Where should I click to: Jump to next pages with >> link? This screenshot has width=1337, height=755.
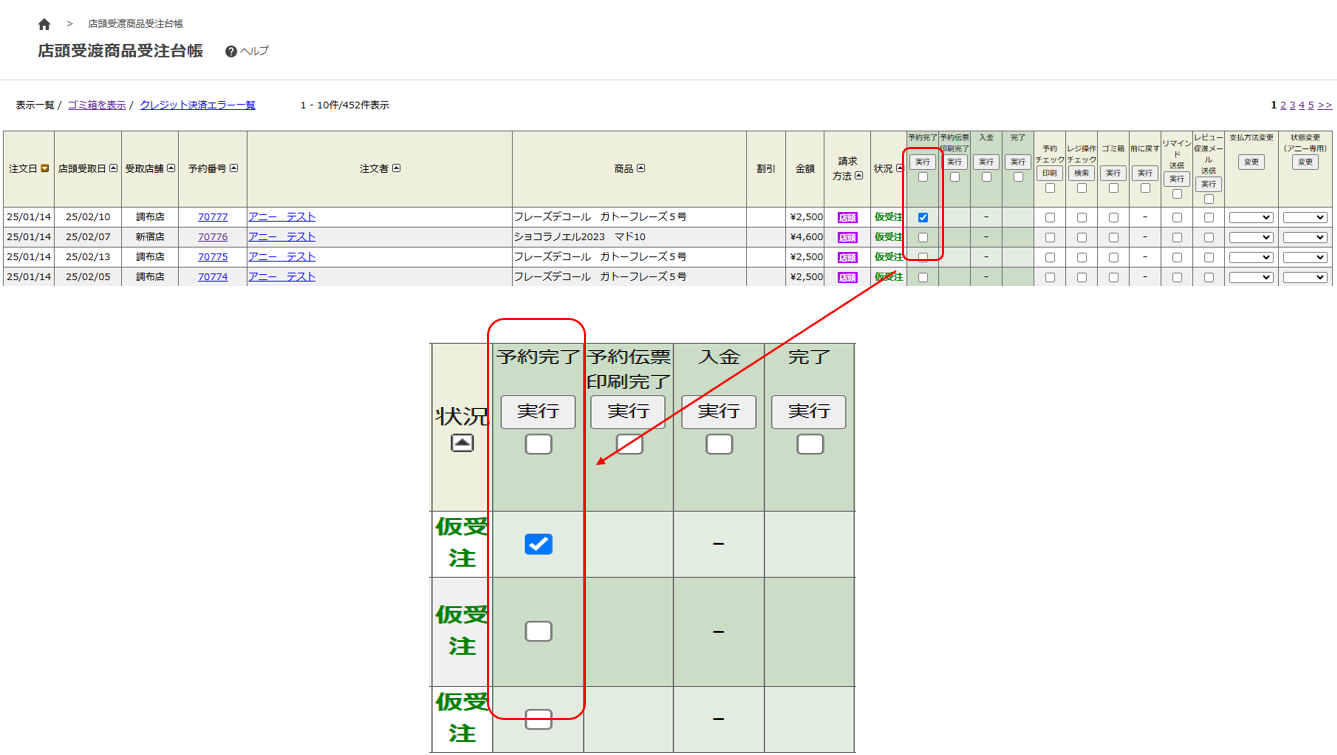(1325, 105)
